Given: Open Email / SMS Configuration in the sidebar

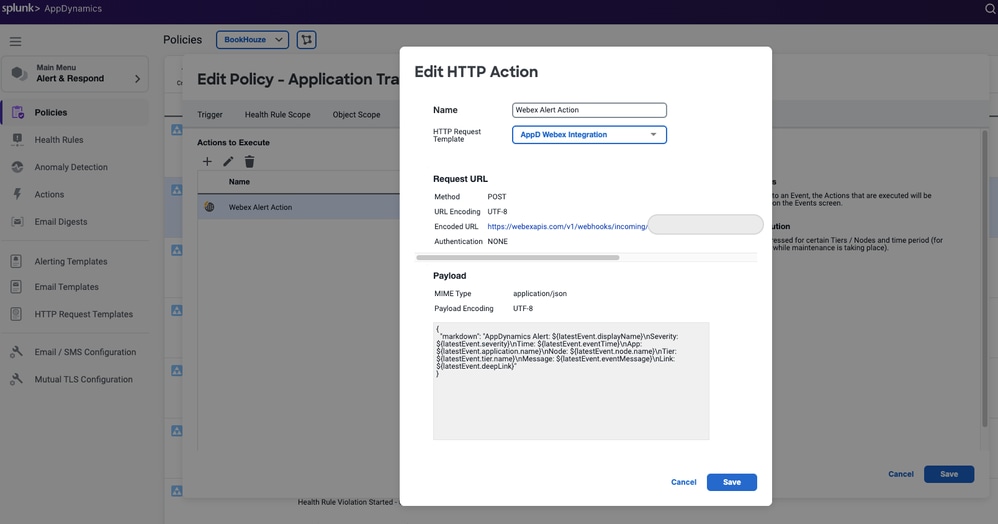Looking at the screenshot, I should [x=85, y=352].
